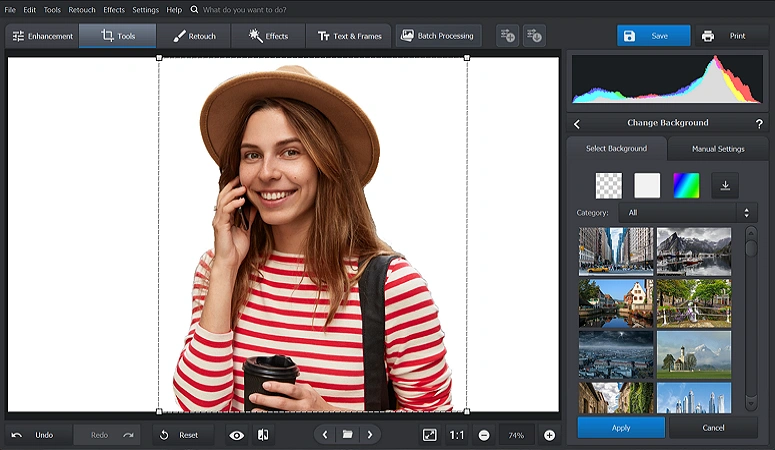Select the city street background thumbnail
775x450 pixels.
[616, 251]
